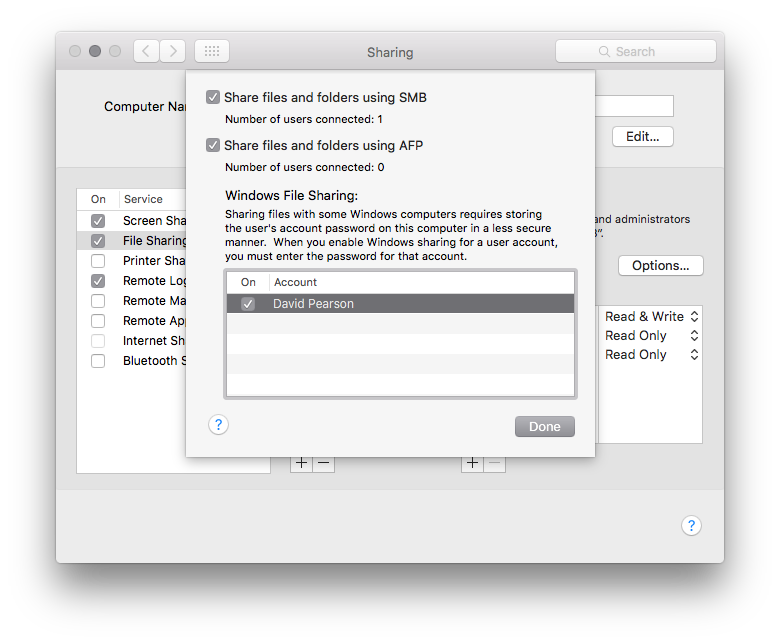The width and height of the screenshot is (780, 643).
Task: Show all preferences grid icon
Action: pyautogui.click(x=212, y=51)
